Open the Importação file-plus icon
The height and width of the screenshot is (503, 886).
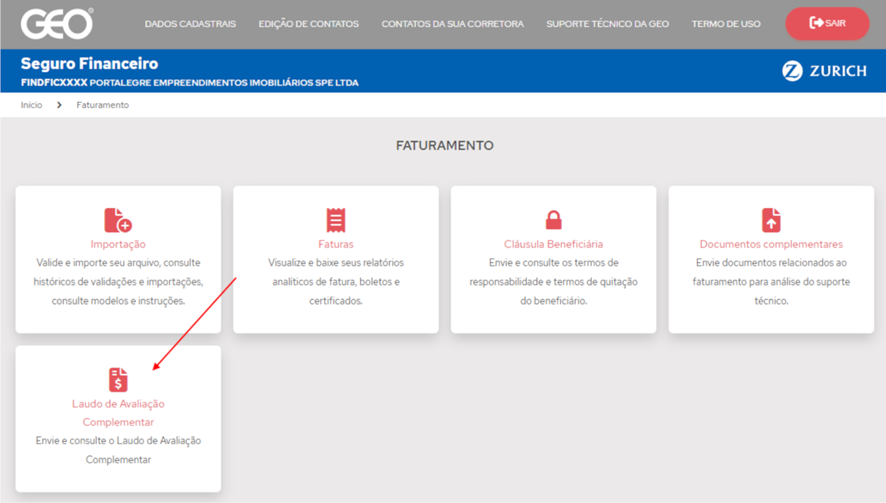coord(118,220)
